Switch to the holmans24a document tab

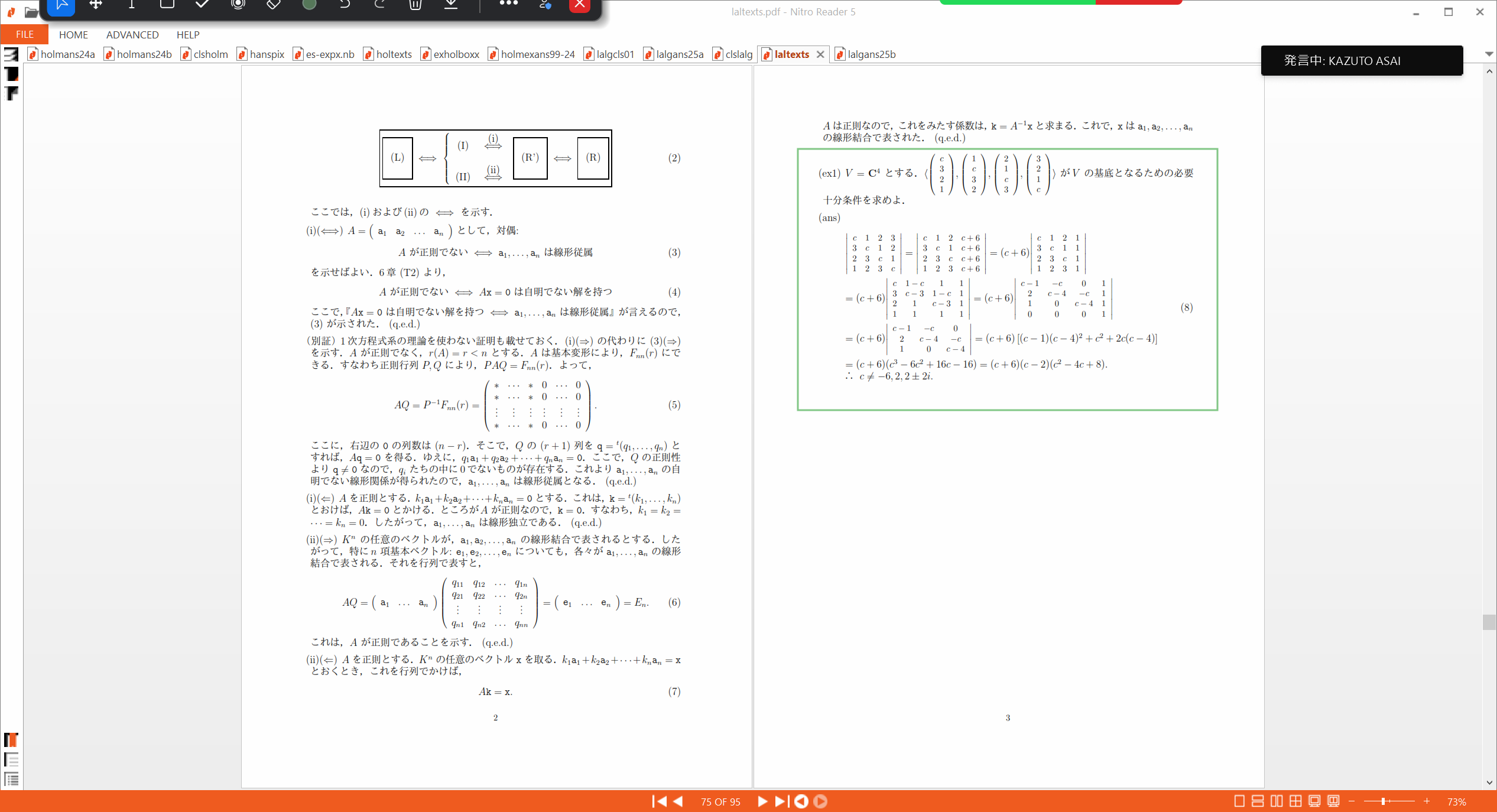[x=61, y=54]
